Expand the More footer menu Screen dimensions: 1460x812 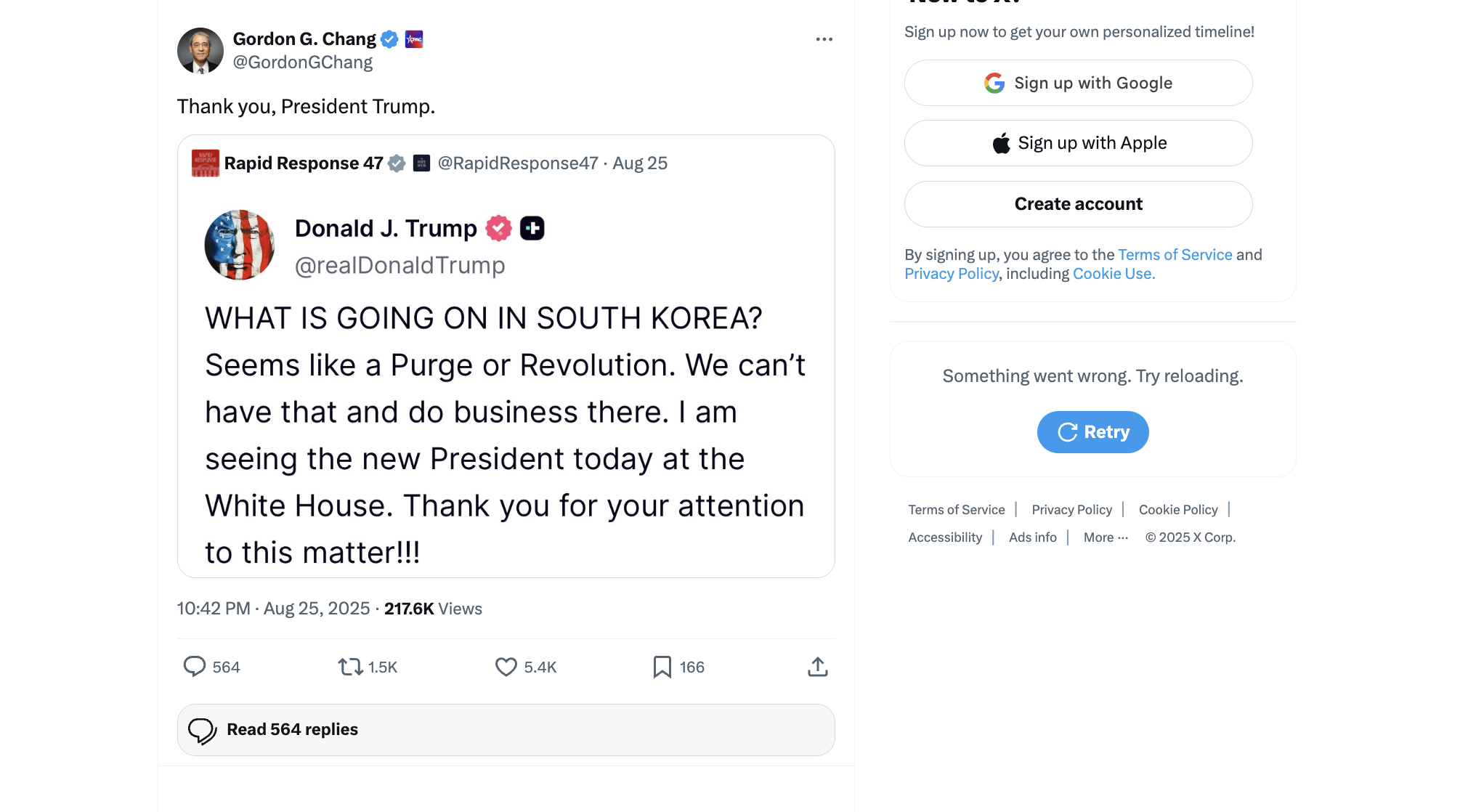[x=1106, y=537]
